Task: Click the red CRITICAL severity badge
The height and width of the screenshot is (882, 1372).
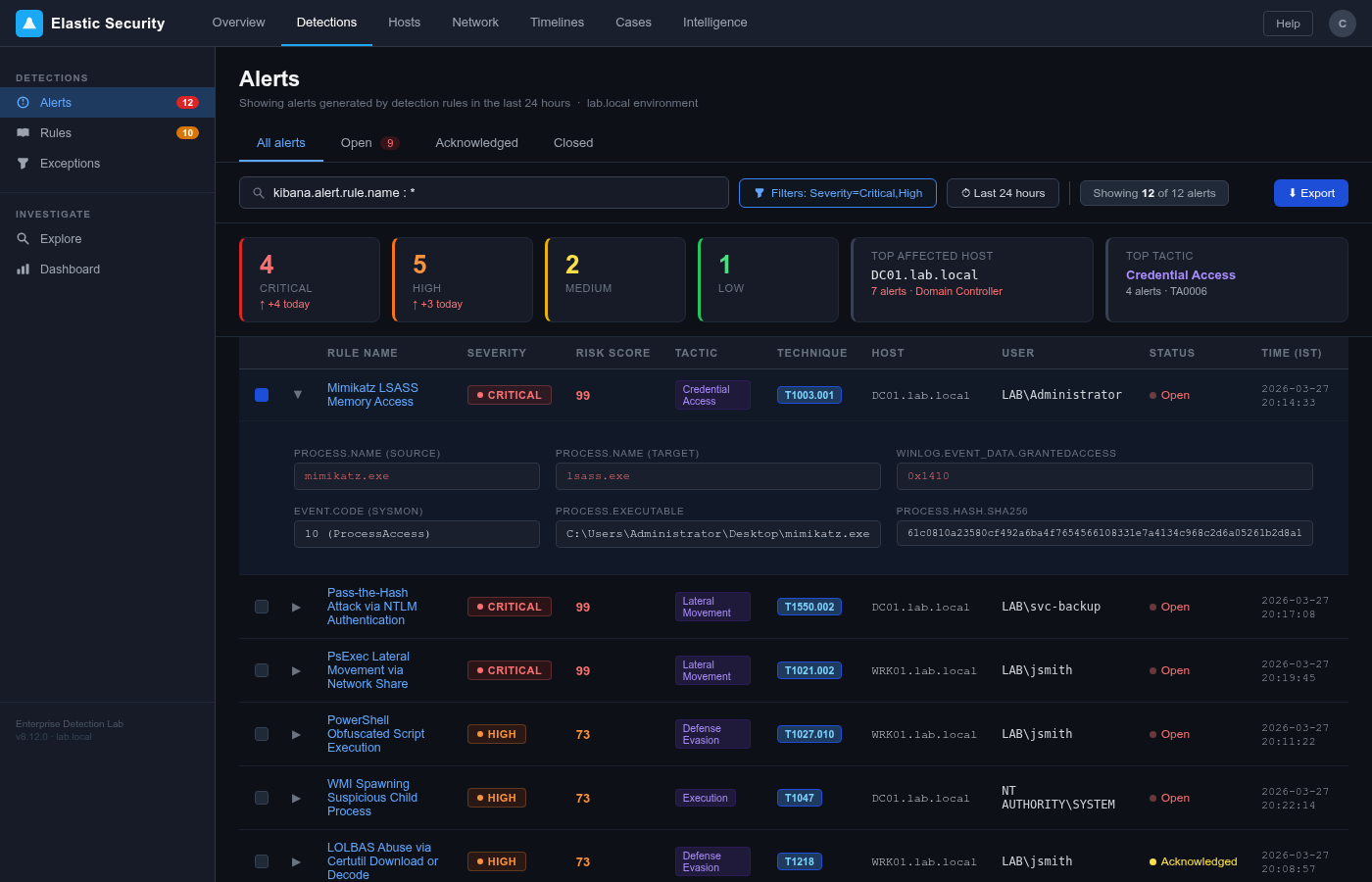Action: coord(510,394)
